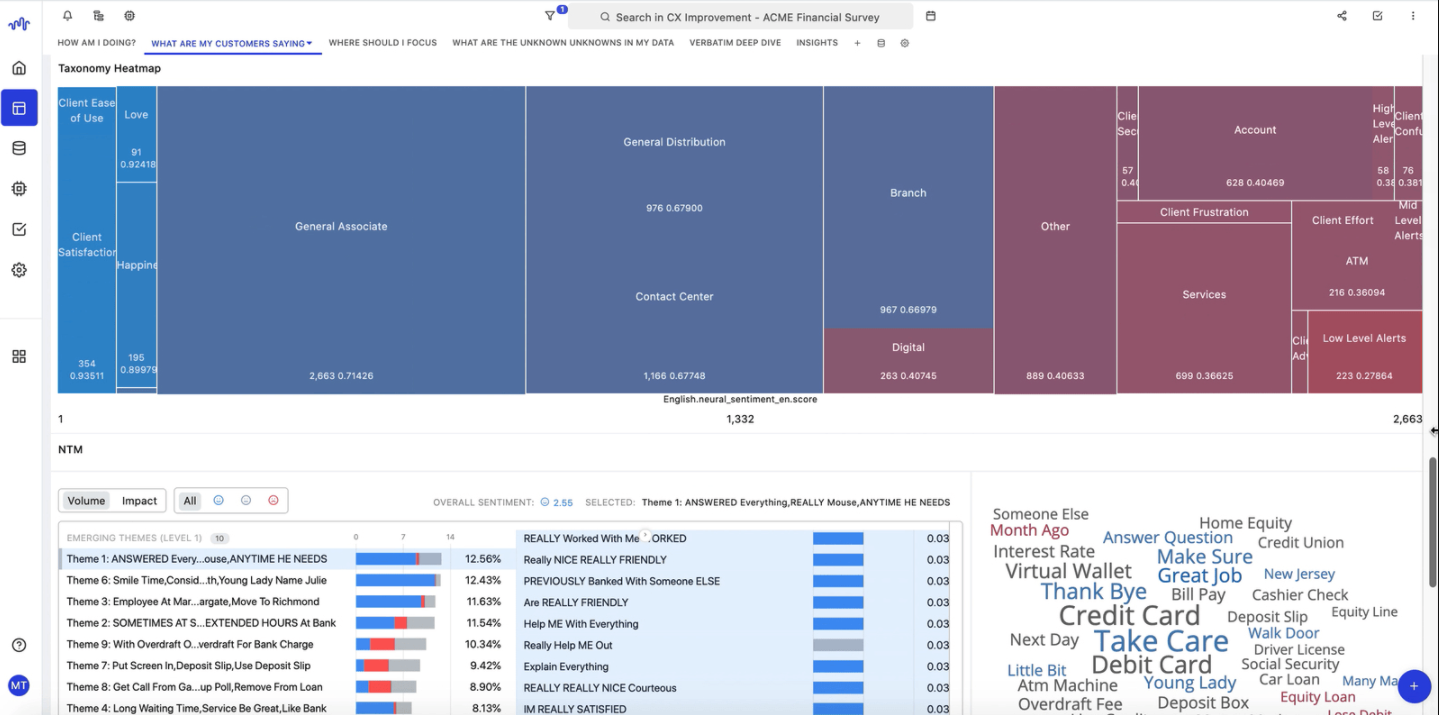Click the apps grid icon in sidebar
Image resolution: width=1439 pixels, height=715 pixels.
pyautogui.click(x=19, y=357)
